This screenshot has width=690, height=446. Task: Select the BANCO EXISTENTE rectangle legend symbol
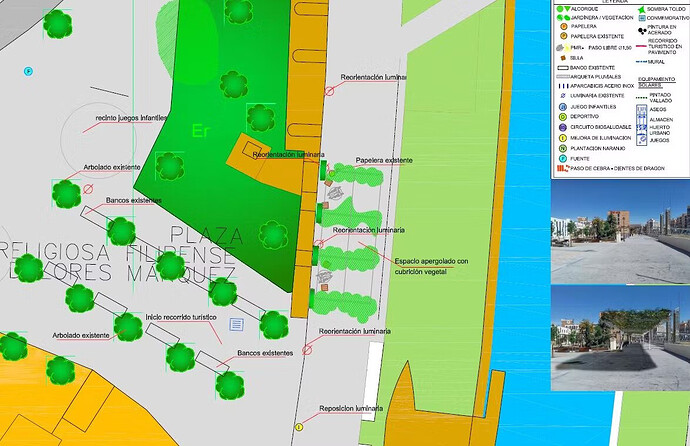point(563,68)
